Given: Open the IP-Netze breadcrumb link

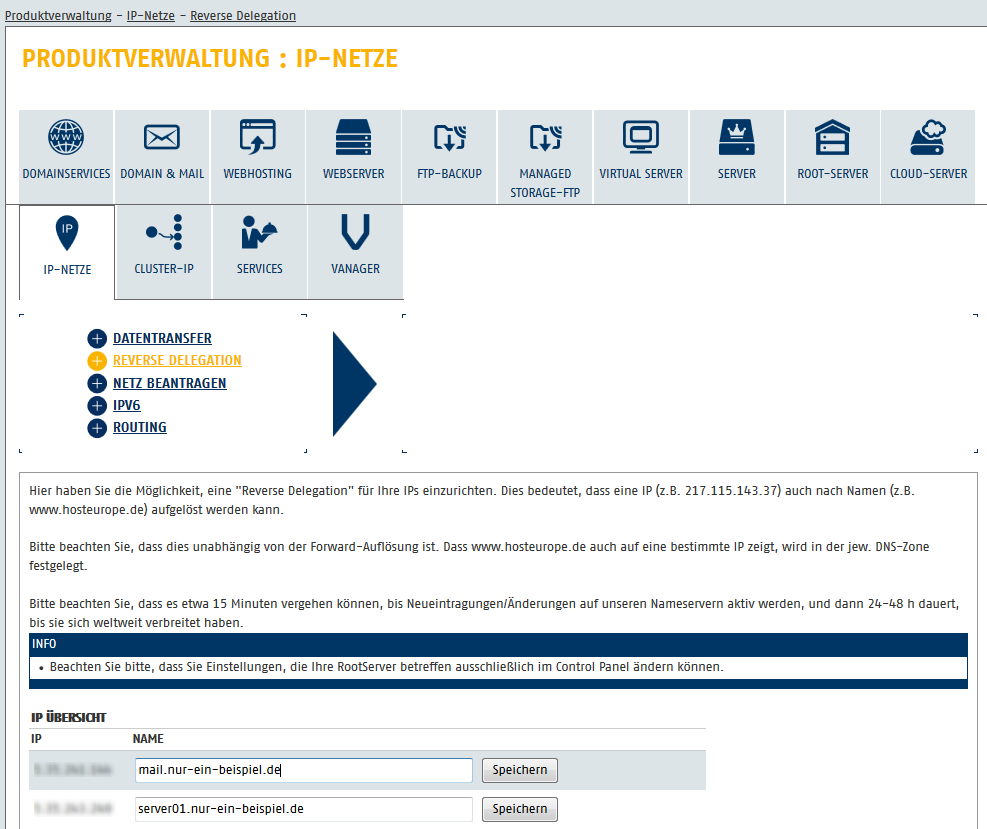Looking at the screenshot, I should (150, 16).
